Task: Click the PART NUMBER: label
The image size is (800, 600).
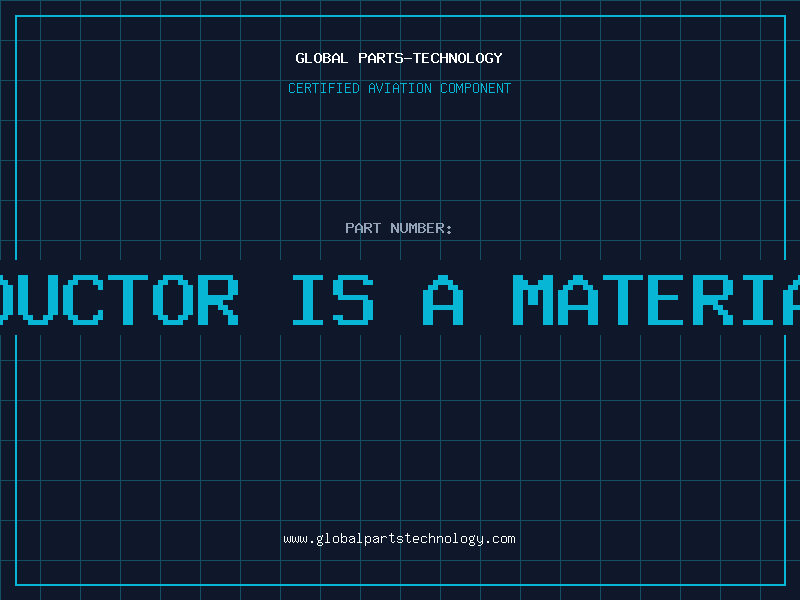Action: pos(399,228)
